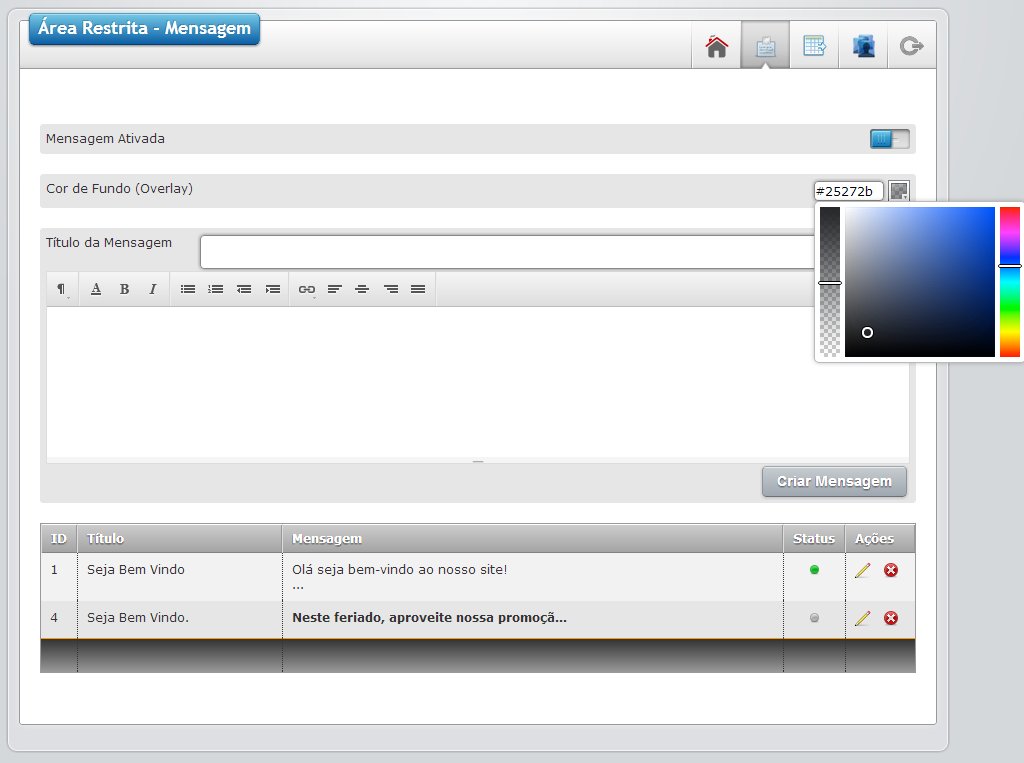Toggle bold formatting
The width and height of the screenshot is (1024, 763).
124,289
